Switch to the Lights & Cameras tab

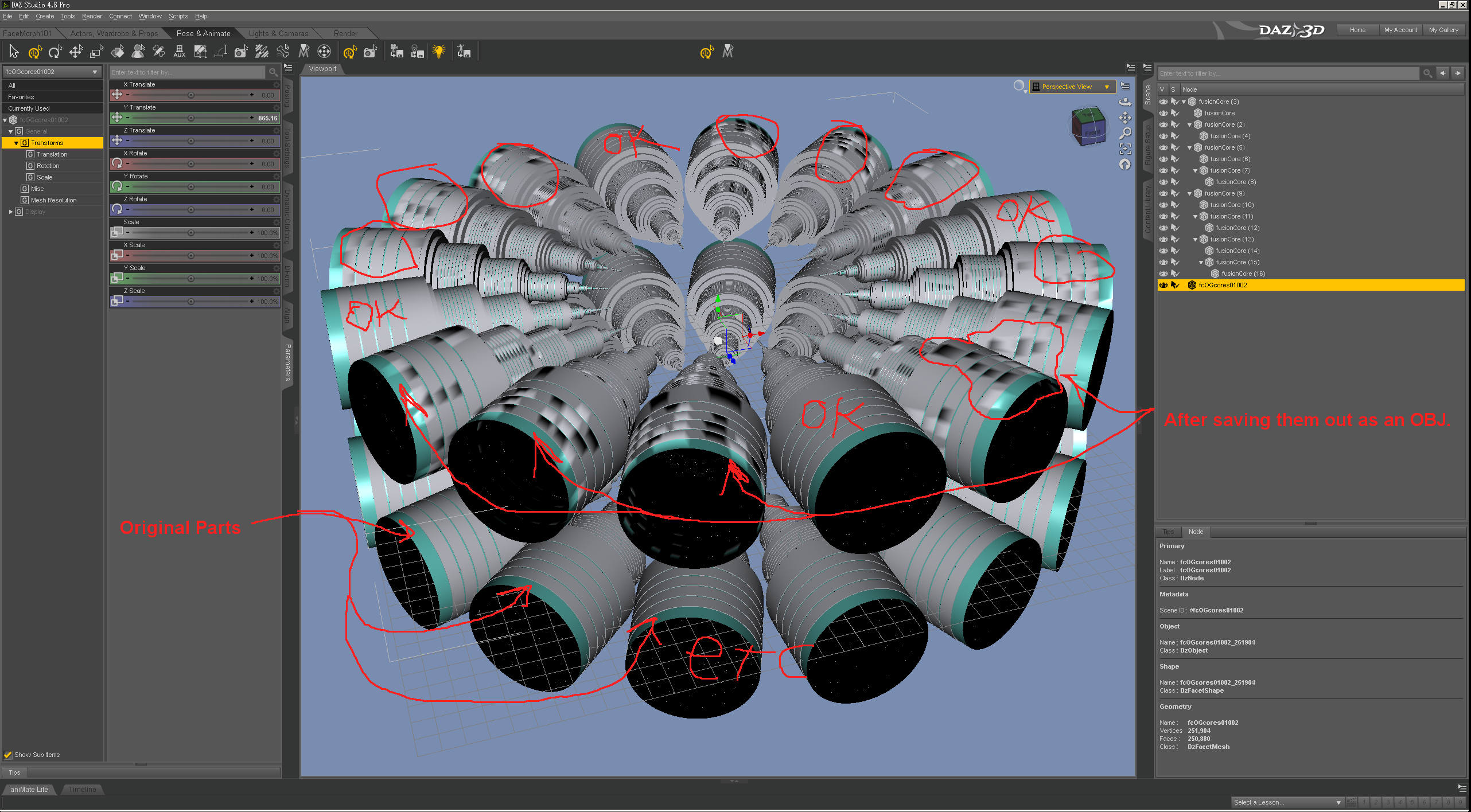click(278, 33)
